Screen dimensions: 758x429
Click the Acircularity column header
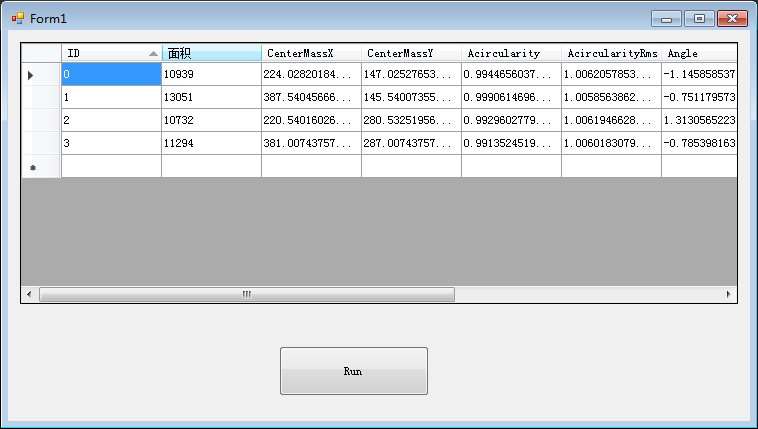[511, 53]
